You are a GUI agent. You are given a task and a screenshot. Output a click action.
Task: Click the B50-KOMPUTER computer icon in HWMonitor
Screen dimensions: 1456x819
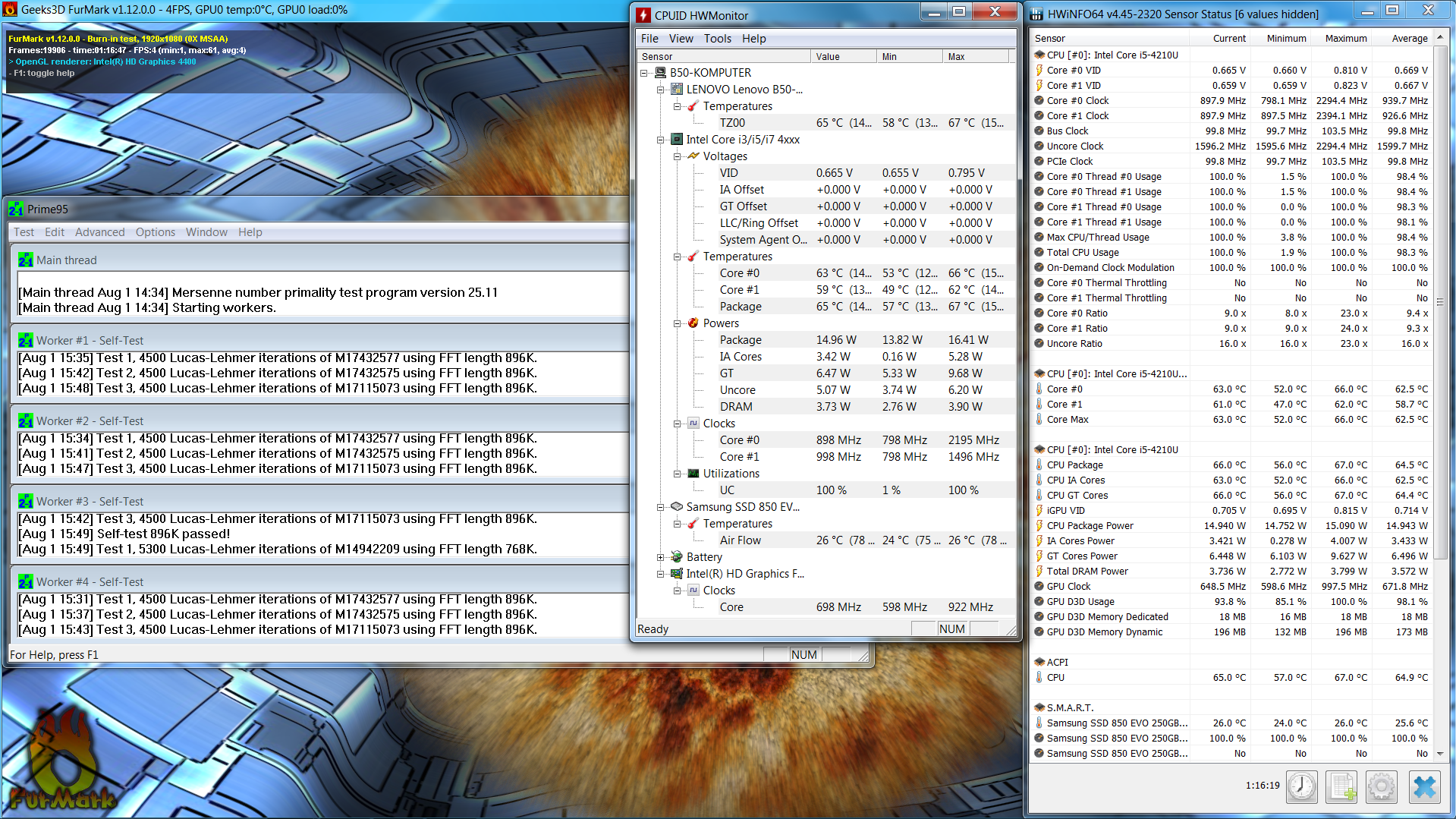coord(661,73)
